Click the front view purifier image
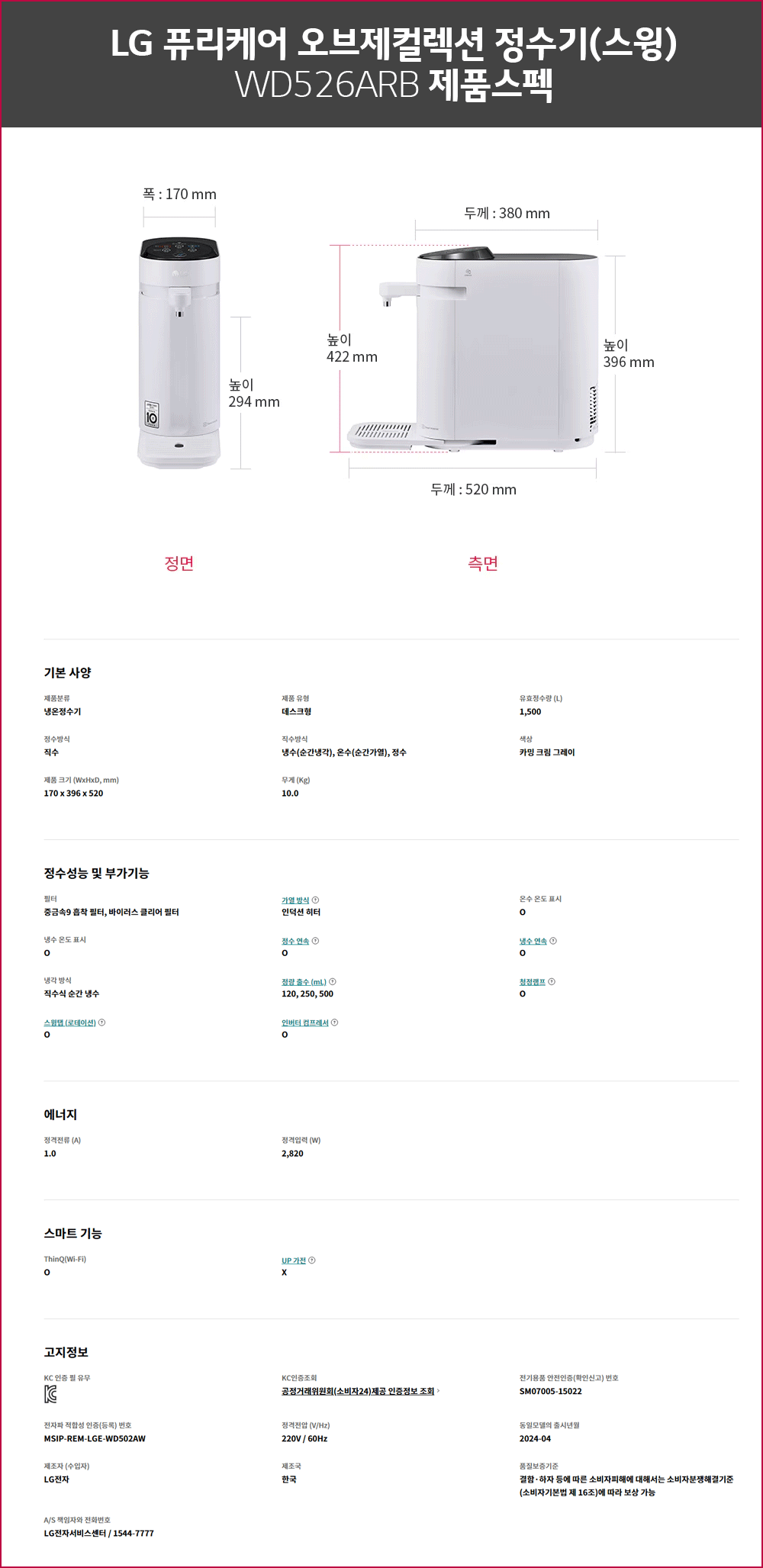The width and height of the screenshot is (763, 1568). coord(179,353)
